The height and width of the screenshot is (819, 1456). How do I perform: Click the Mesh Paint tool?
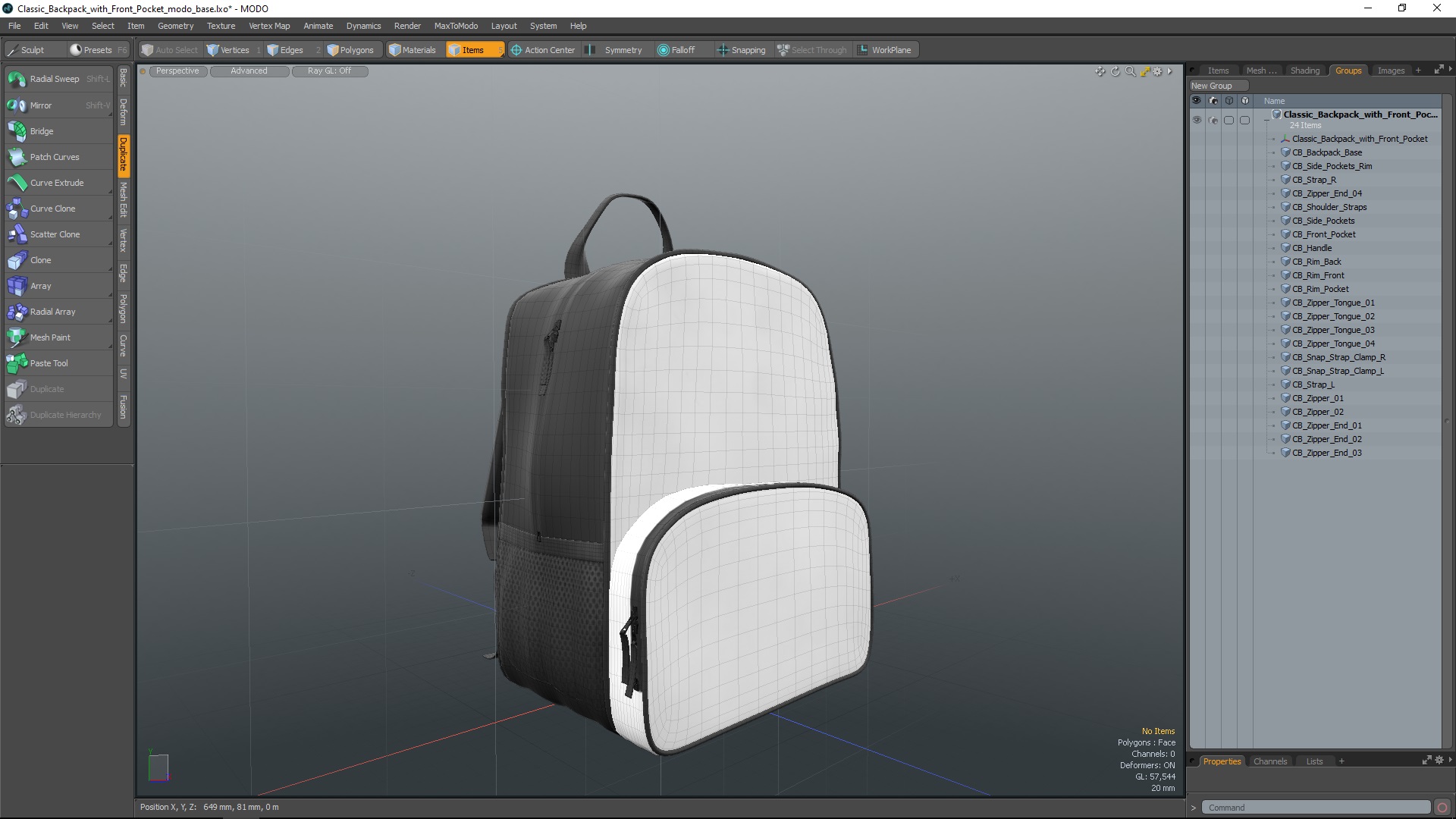50,337
